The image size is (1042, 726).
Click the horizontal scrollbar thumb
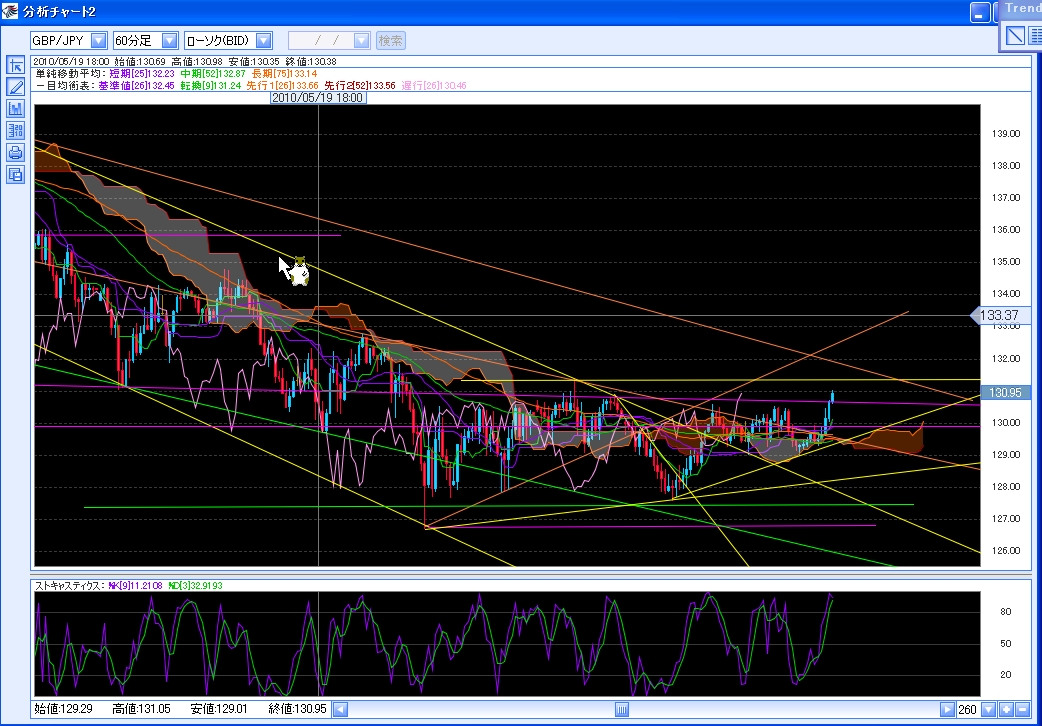[x=621, y=709]
